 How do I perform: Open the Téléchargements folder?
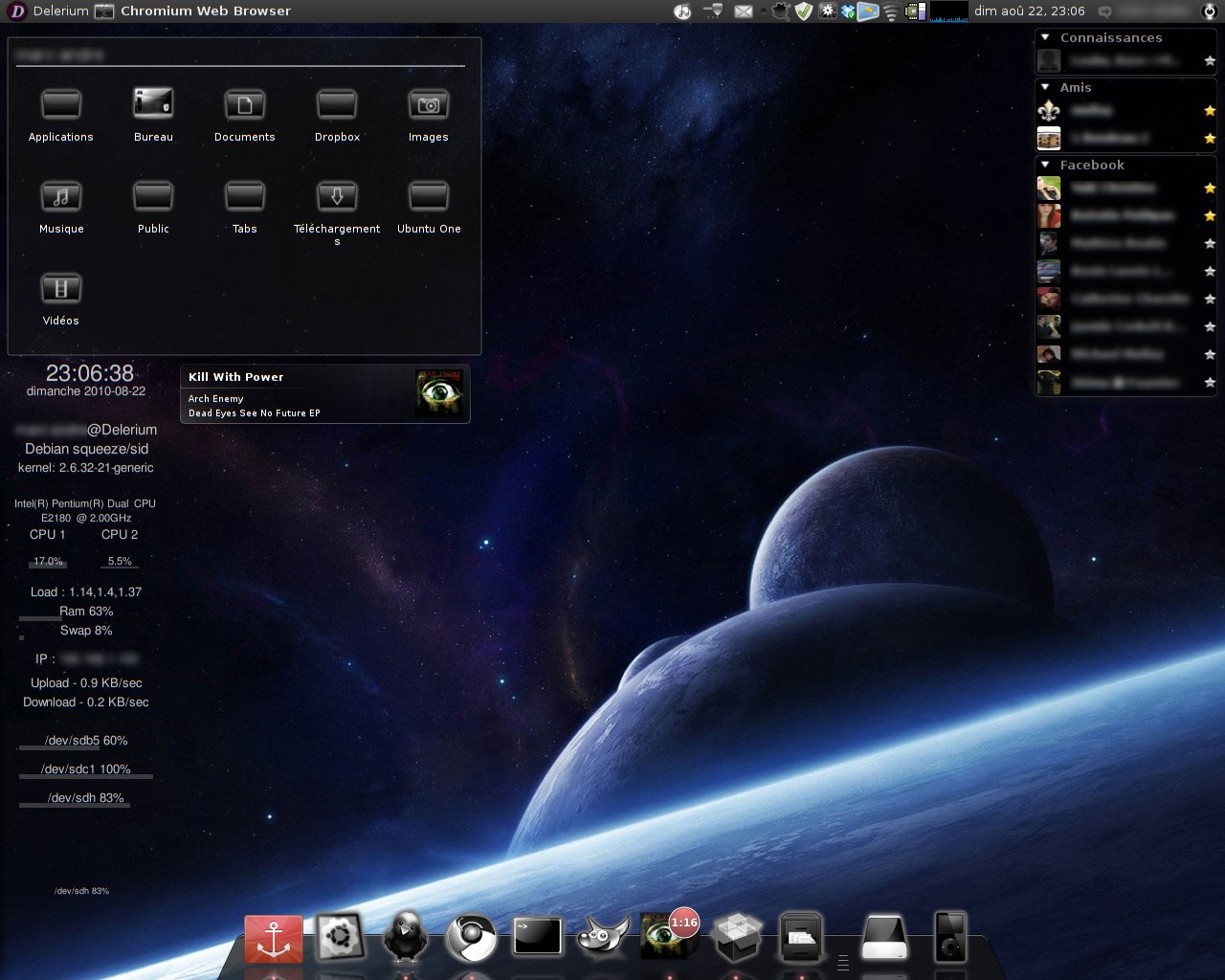click(337, 213)
